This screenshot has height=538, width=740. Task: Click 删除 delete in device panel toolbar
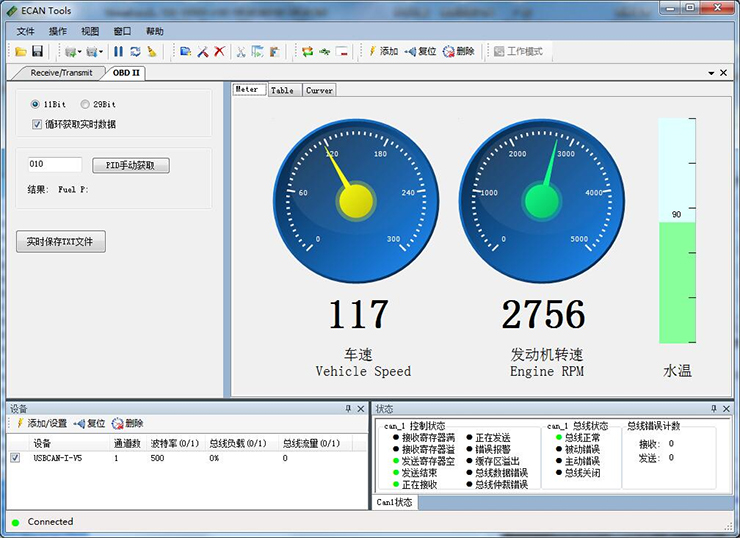tap(127, 423)
